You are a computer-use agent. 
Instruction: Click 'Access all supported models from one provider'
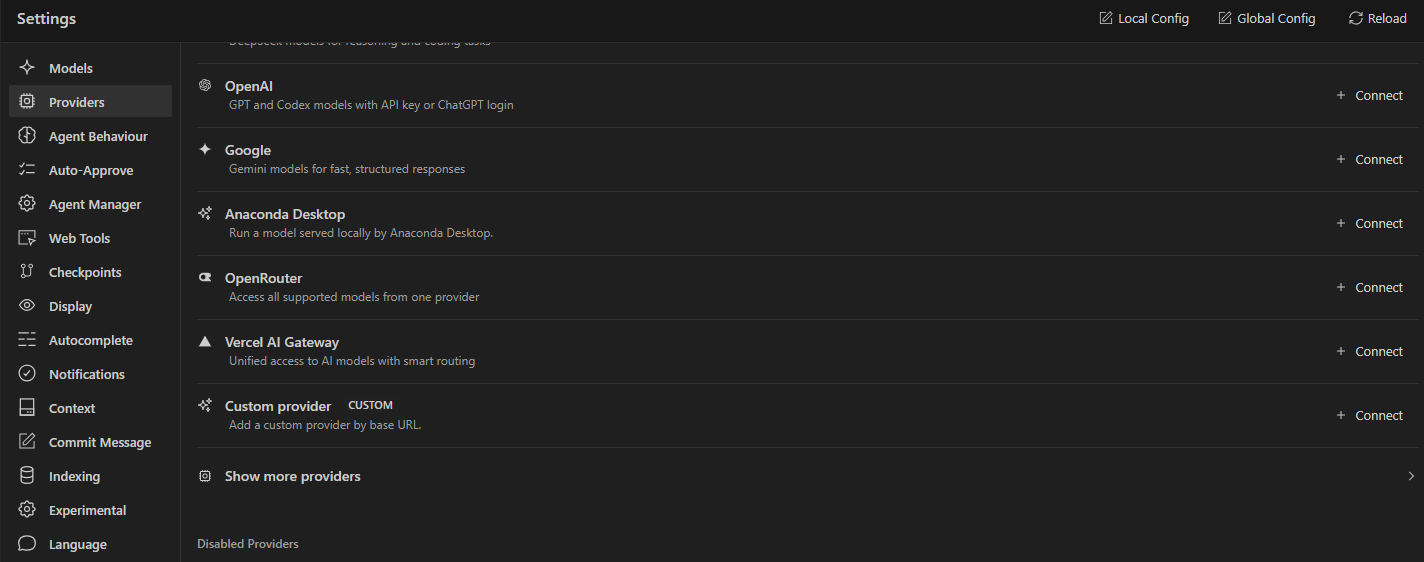pos(354,297)
